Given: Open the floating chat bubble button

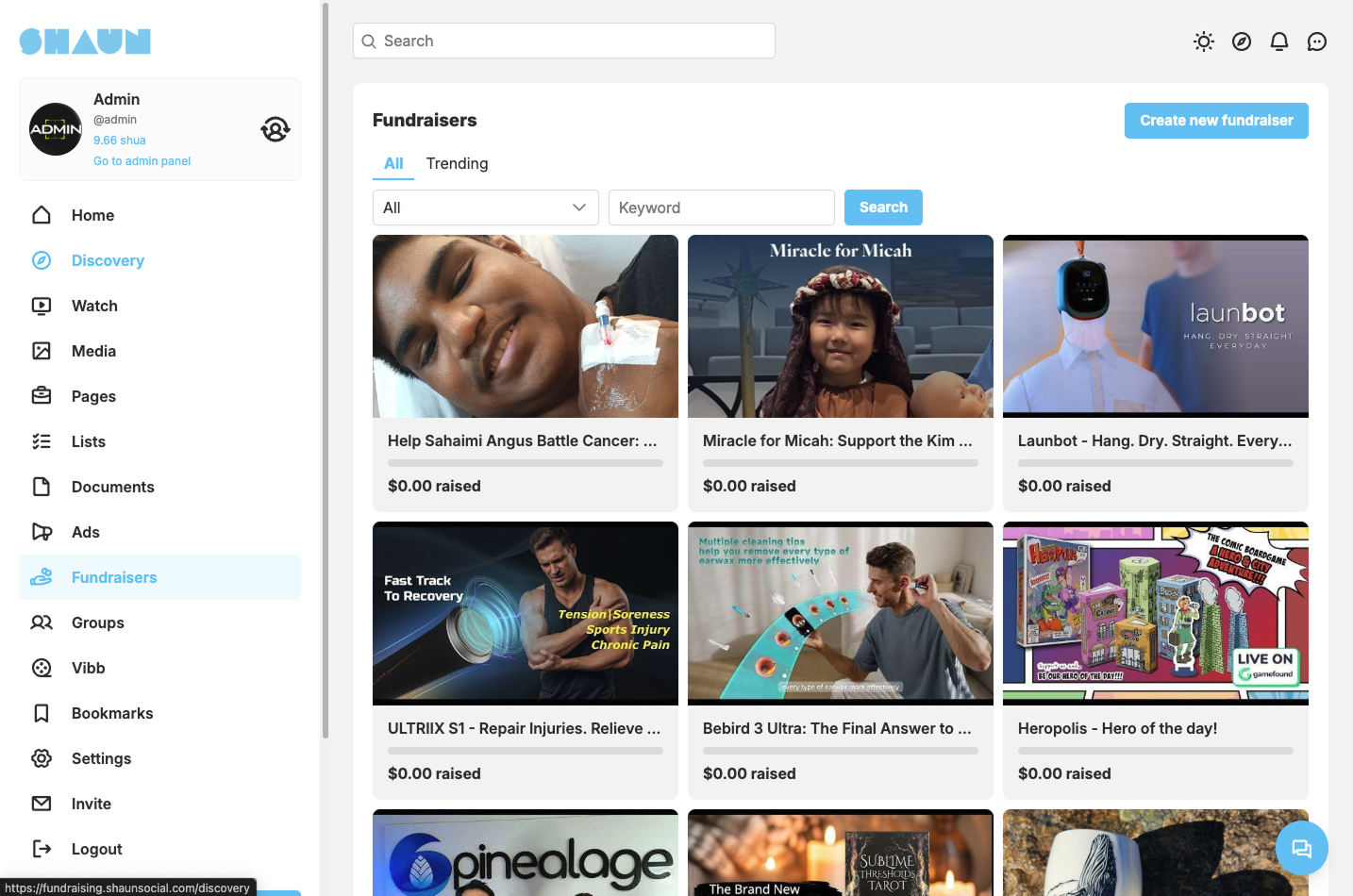Looking at the screenshot, I should pos(1301,848).
